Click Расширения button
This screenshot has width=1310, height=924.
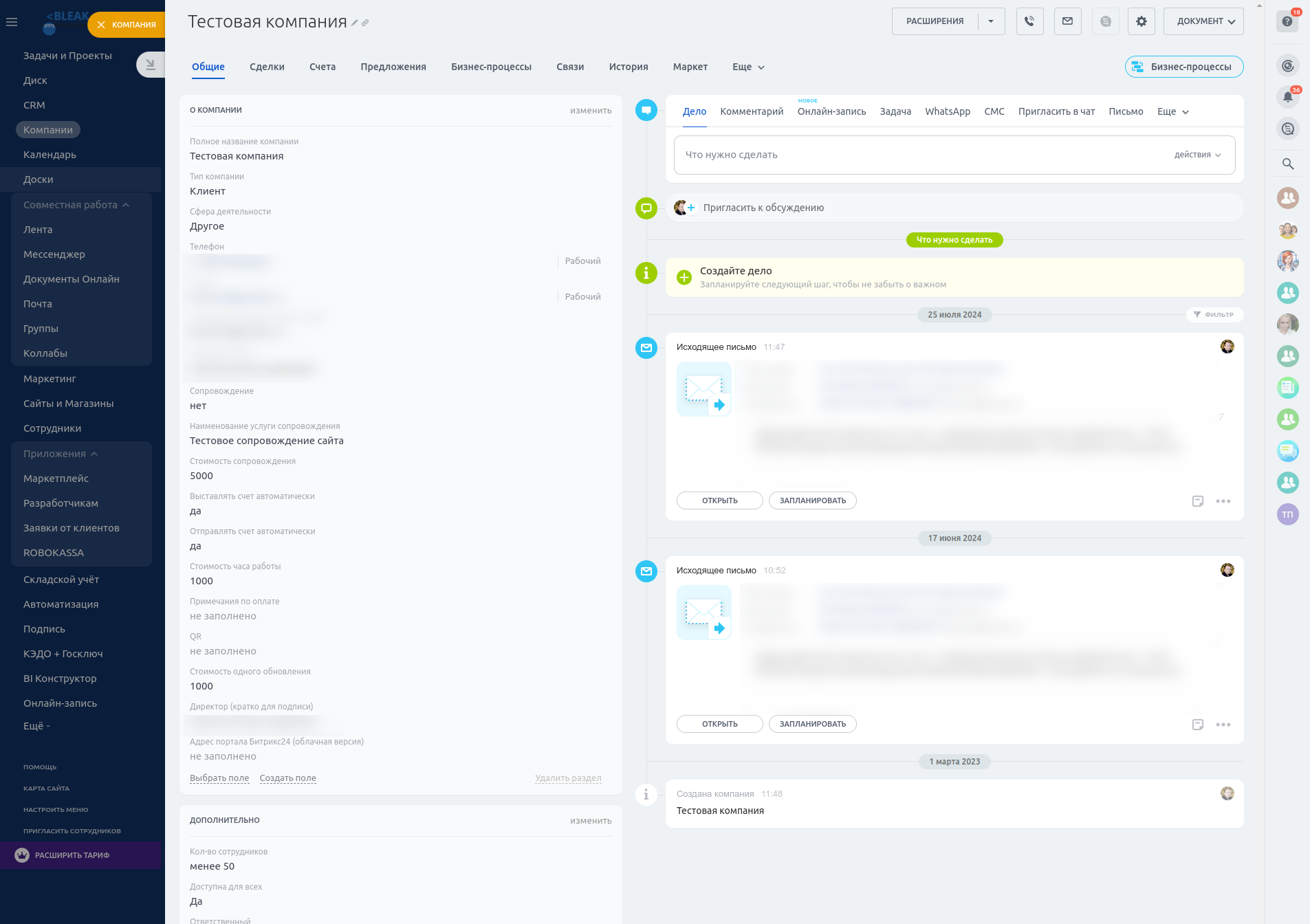935,21
